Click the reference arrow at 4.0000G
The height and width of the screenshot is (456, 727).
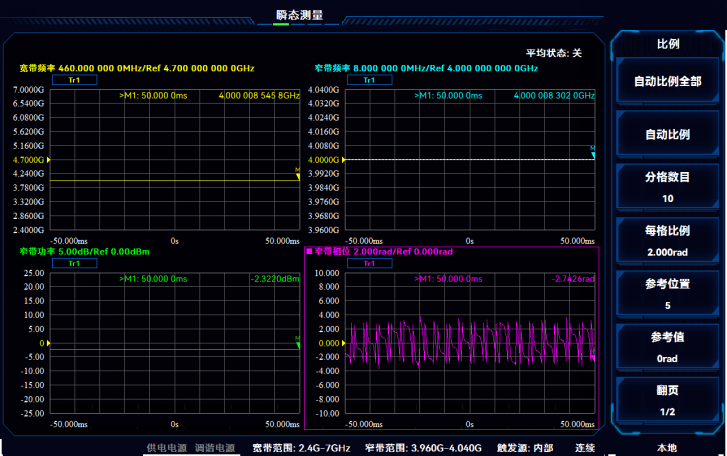pos(343,159)
